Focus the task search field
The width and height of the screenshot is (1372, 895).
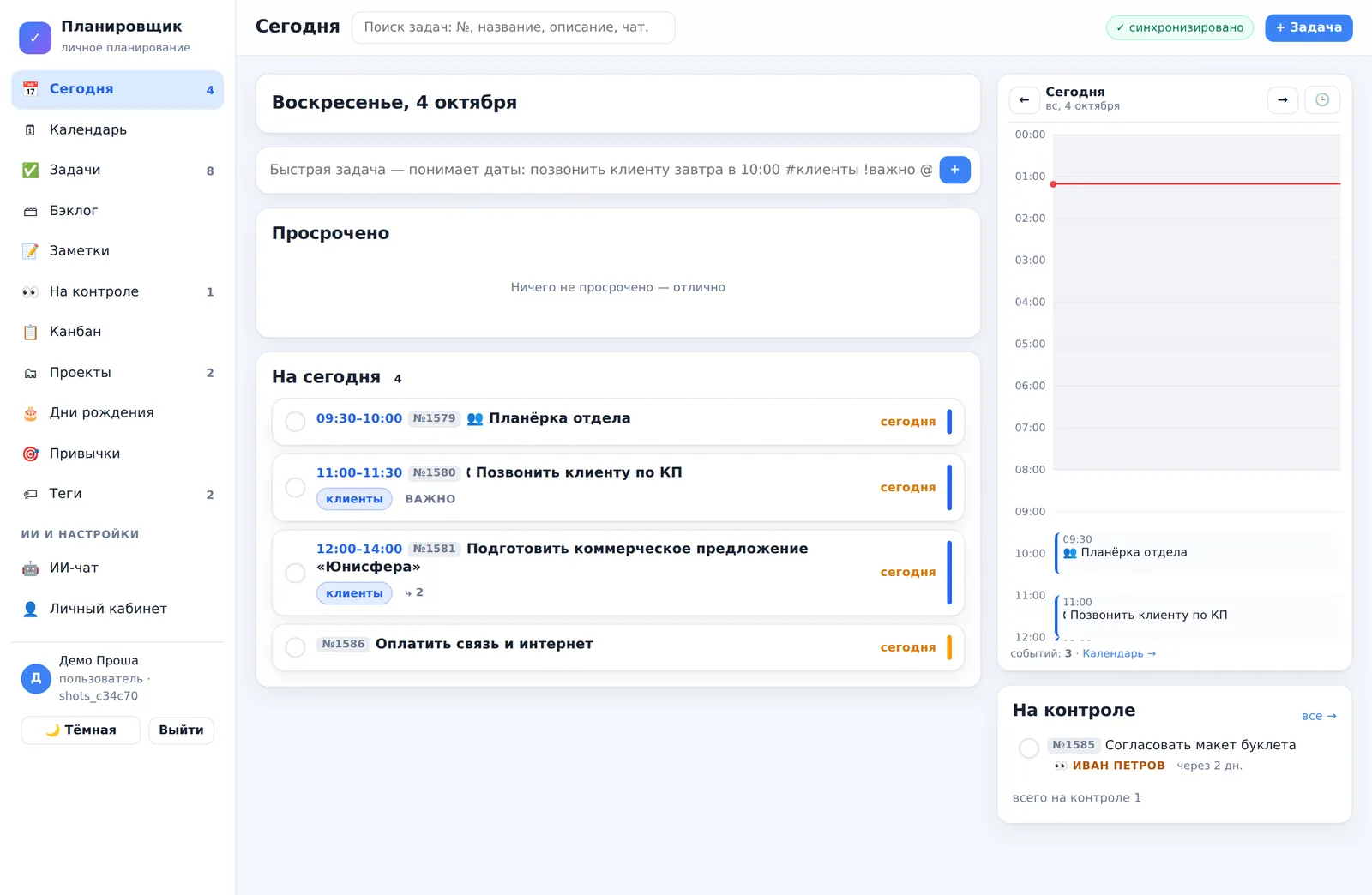(513, 27)
